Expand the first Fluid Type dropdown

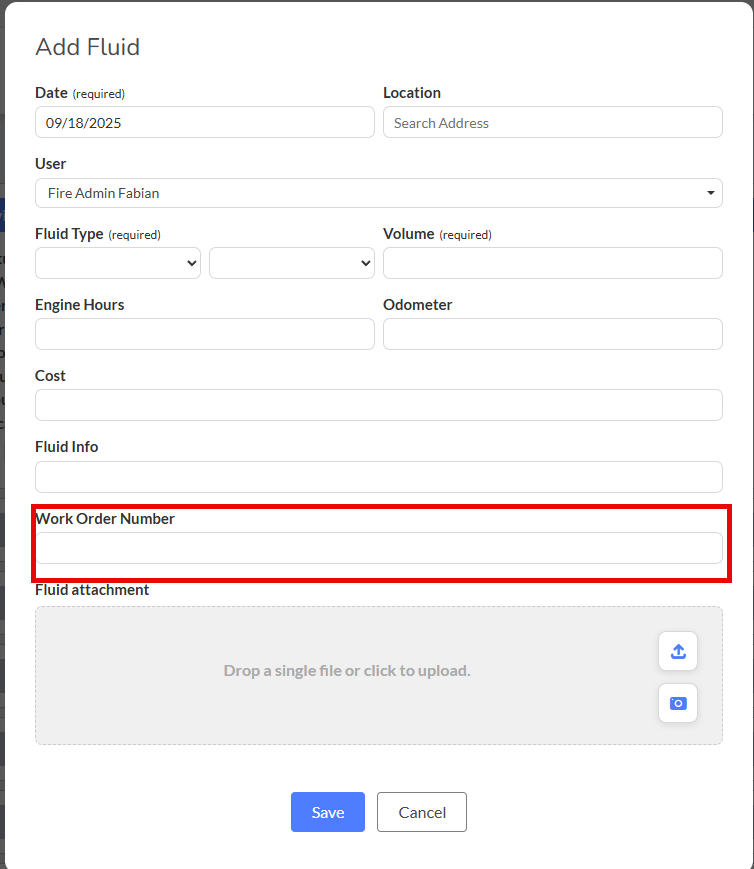(x=118, y=263)
